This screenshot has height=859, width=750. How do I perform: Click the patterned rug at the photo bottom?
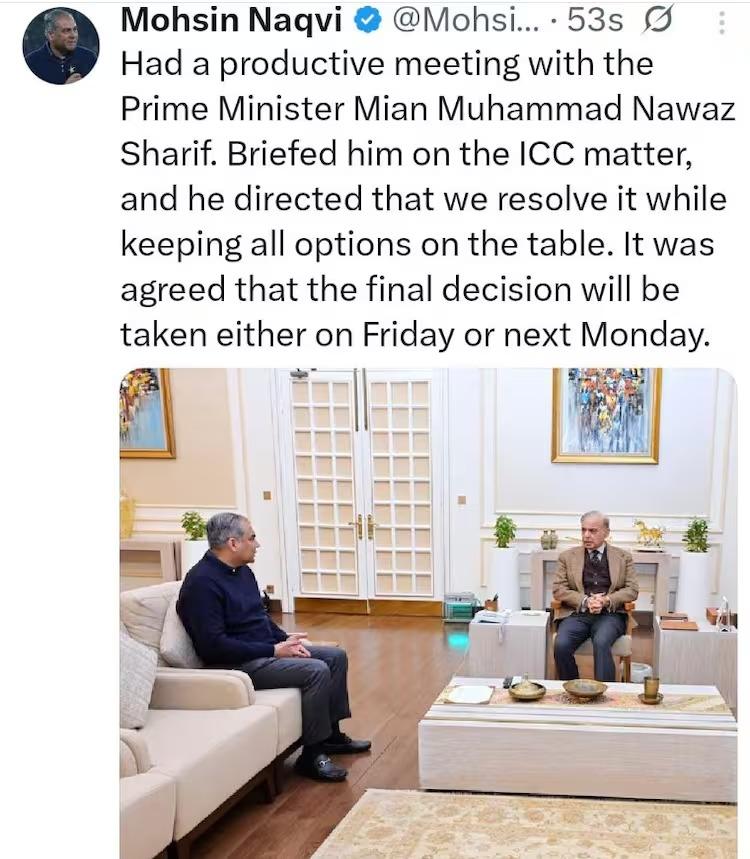(x=526, y=824)
